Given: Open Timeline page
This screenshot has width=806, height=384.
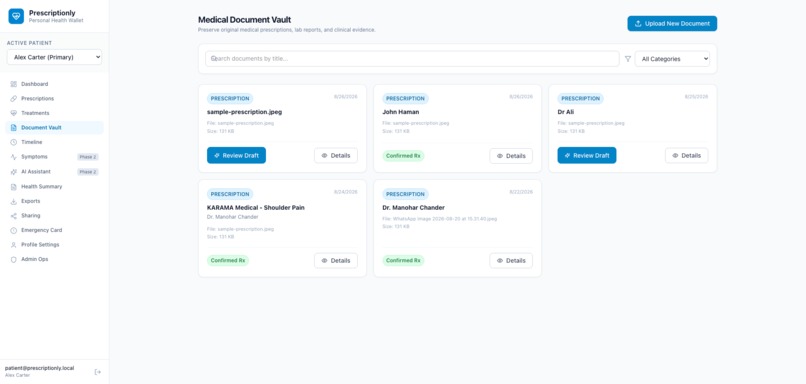Looking at the screenshot, I should 54,142.
